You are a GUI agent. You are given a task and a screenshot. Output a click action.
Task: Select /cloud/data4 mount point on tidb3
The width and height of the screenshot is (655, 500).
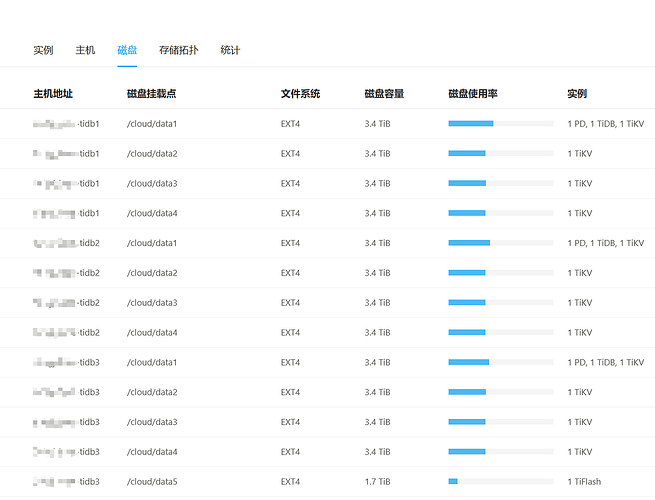click(152, 452)
